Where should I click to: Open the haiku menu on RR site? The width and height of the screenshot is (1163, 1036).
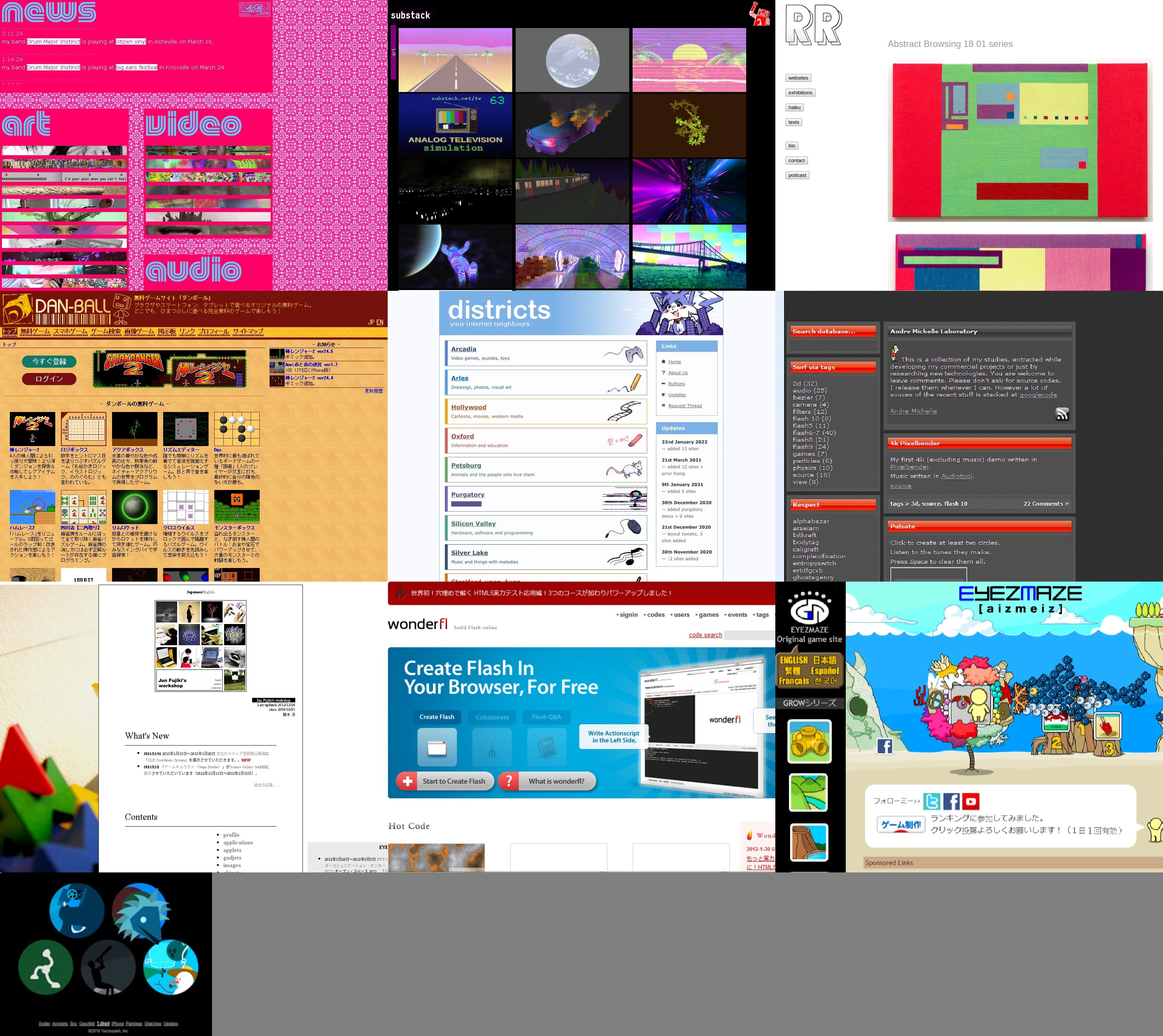tap(794, 108)
